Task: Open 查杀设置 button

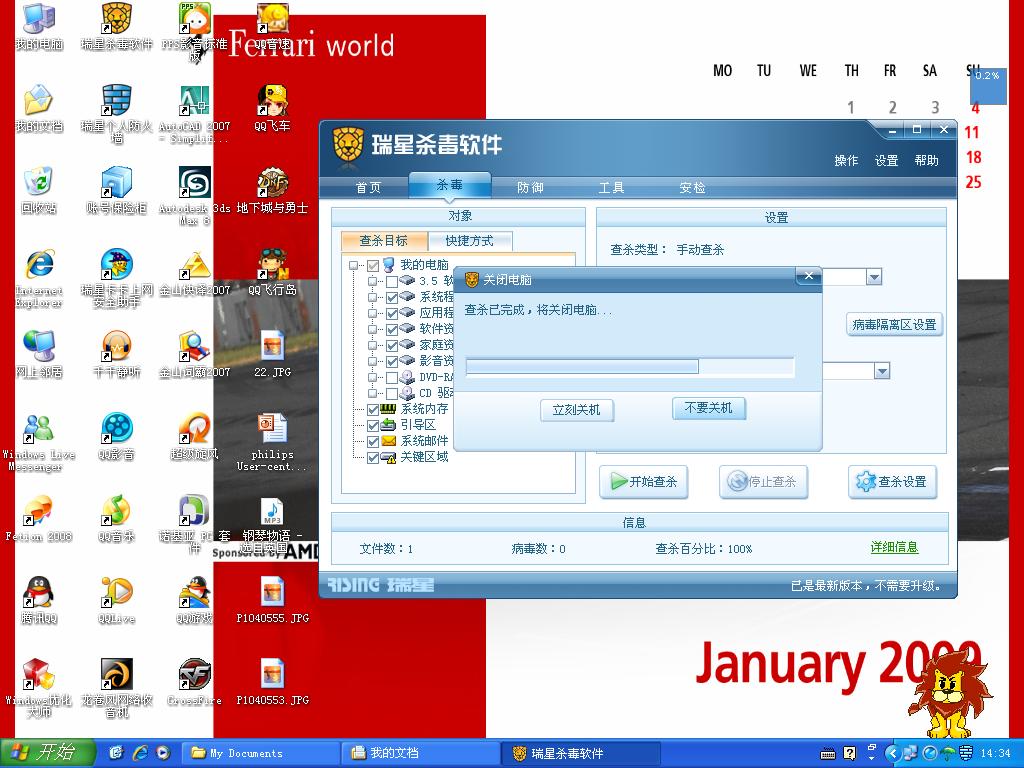Action: (x=892, y=482)
